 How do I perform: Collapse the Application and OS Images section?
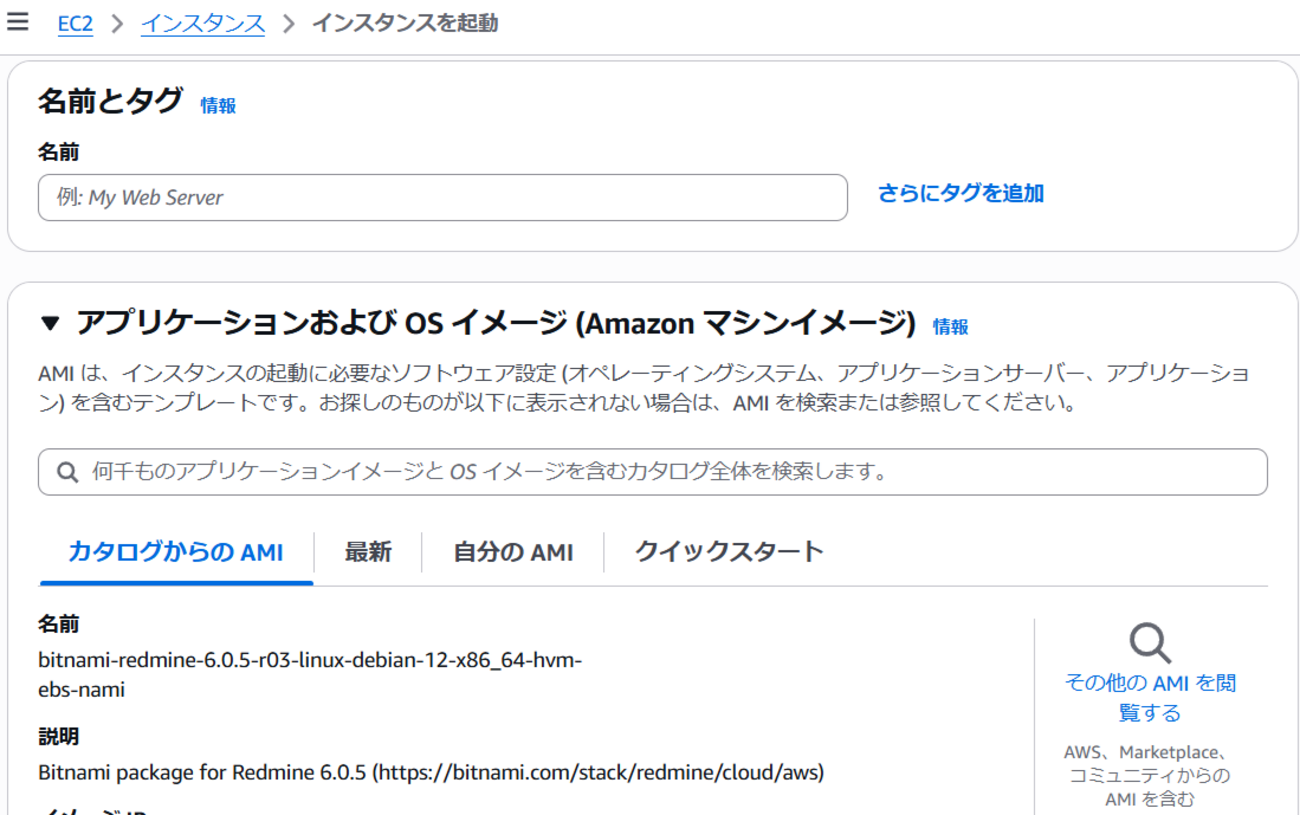[50, 323]
